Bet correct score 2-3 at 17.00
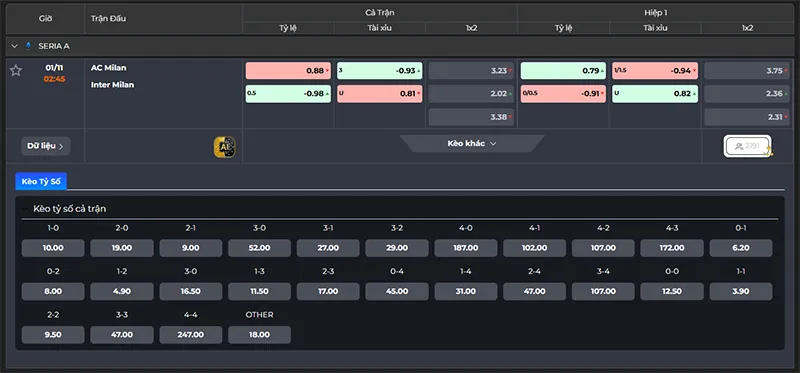 point(328,291)
